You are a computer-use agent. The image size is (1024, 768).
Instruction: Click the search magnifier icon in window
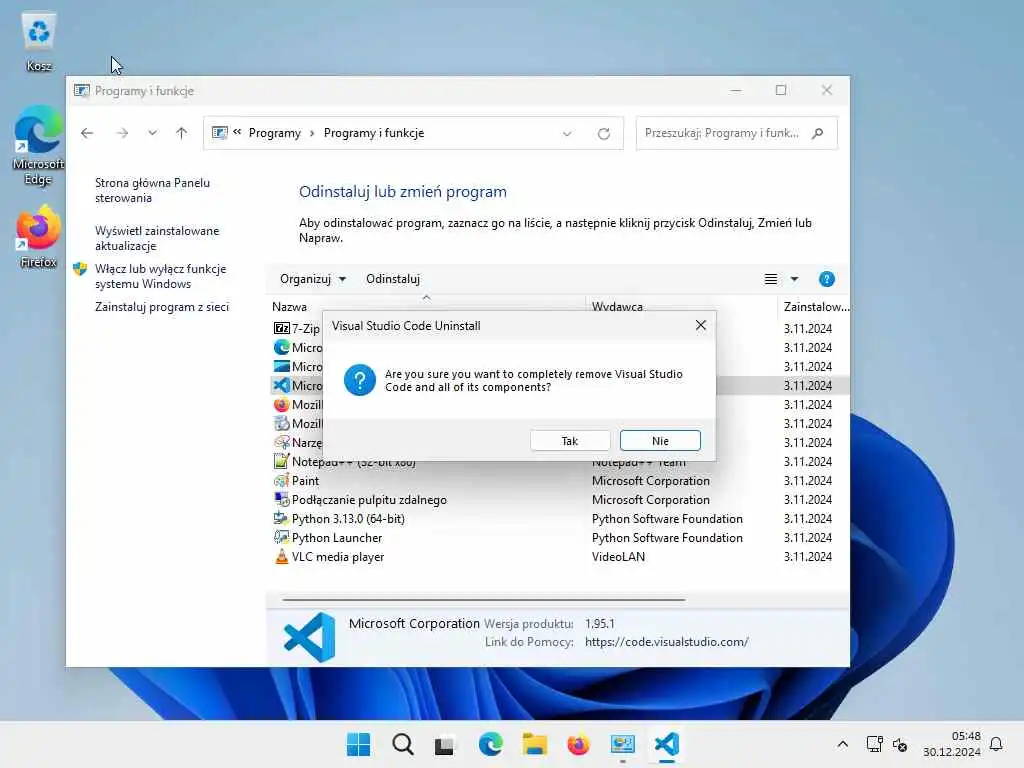[x=818, y=133]
